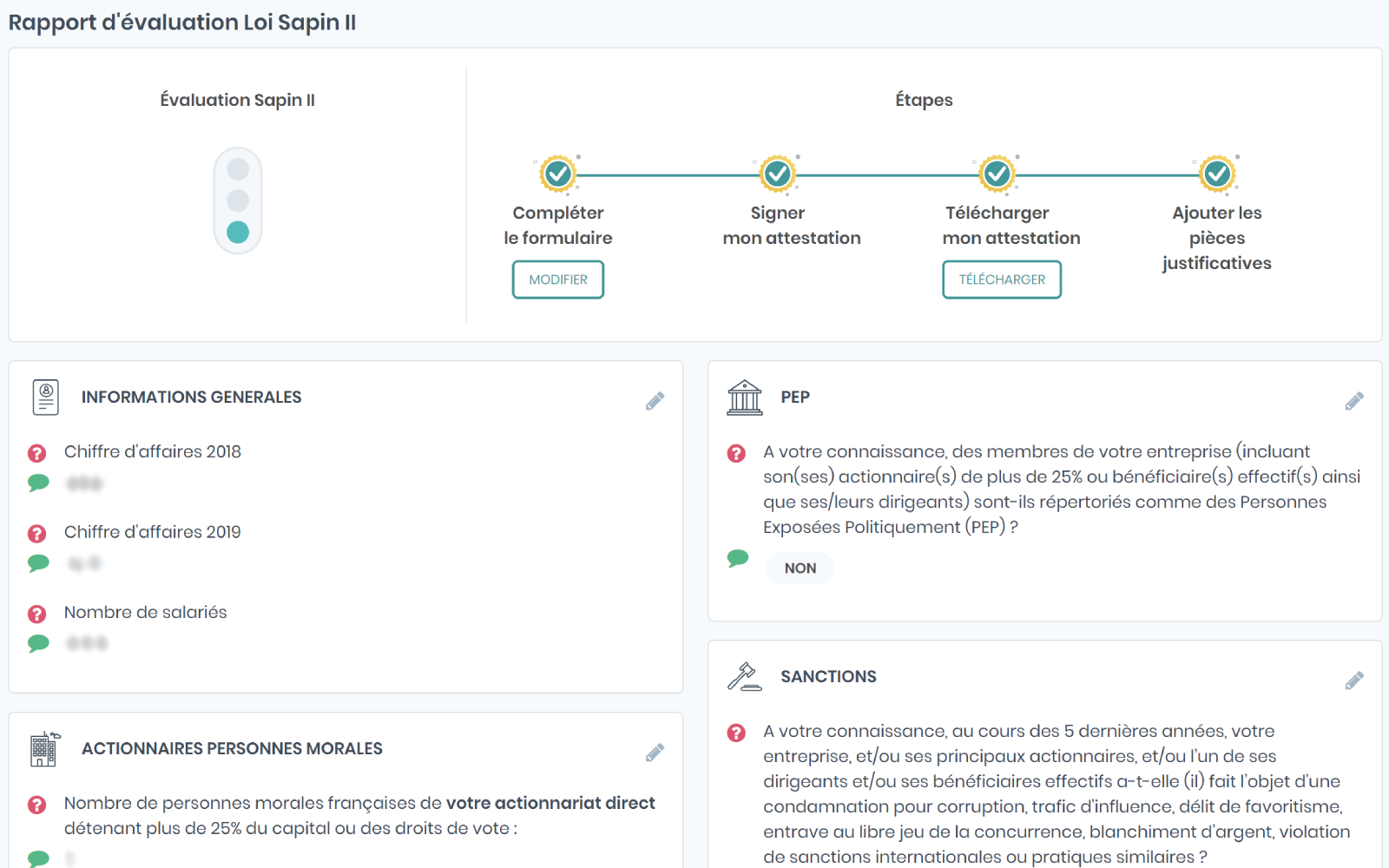
Task: Click the MODIFIER button
Action: click(558, 279)
